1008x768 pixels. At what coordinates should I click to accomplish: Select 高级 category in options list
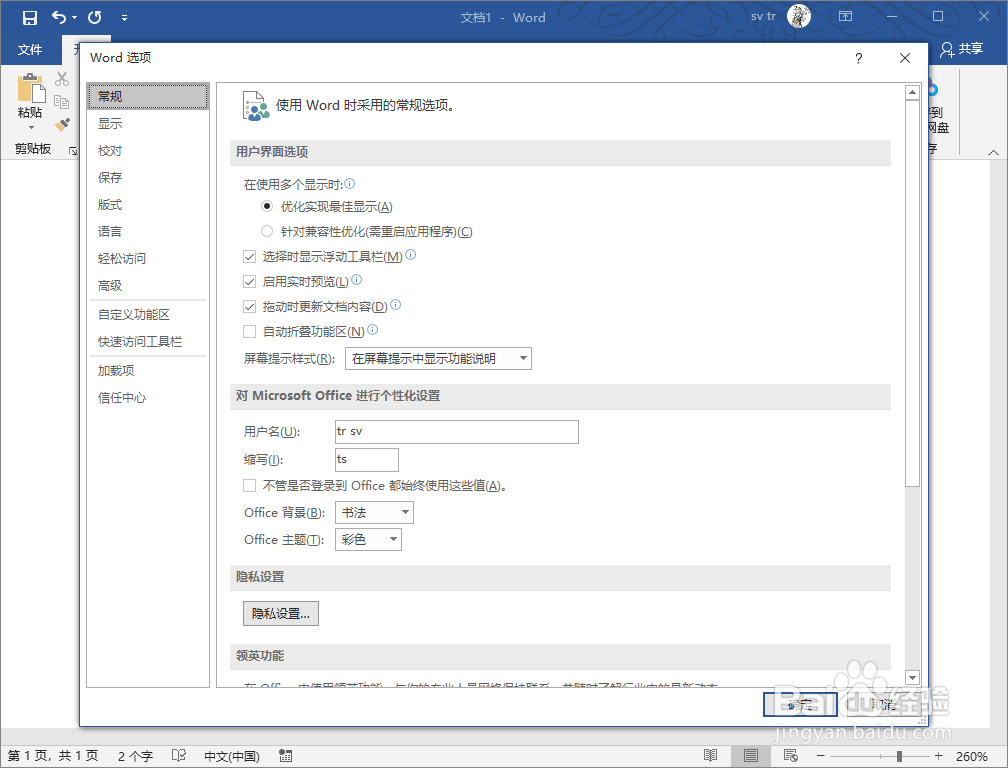coord(148,285)
